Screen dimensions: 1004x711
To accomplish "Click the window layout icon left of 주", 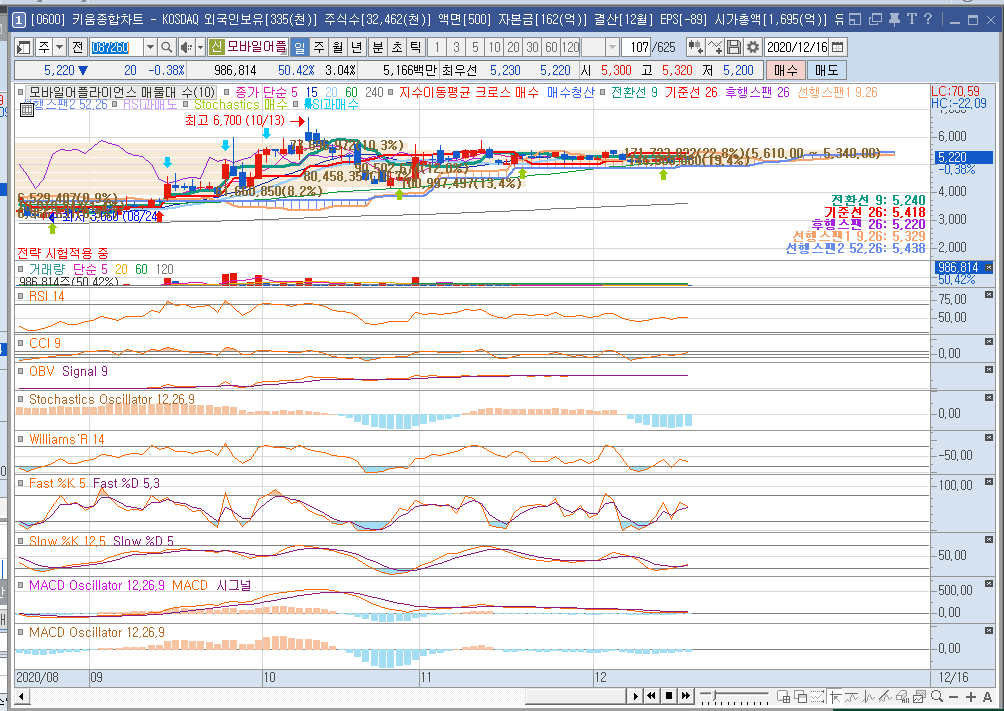I will [x=24, y=47].
